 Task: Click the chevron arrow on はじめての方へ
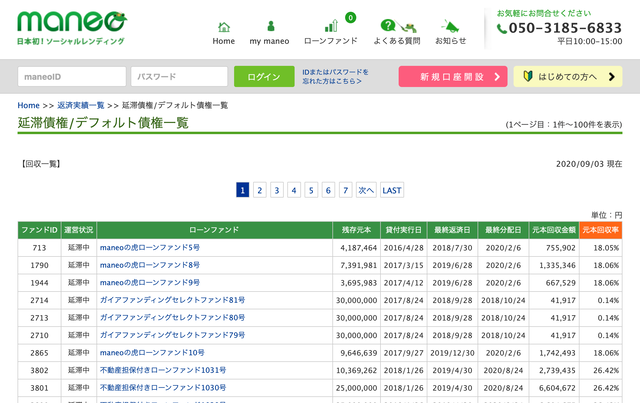tap(611, 77)
